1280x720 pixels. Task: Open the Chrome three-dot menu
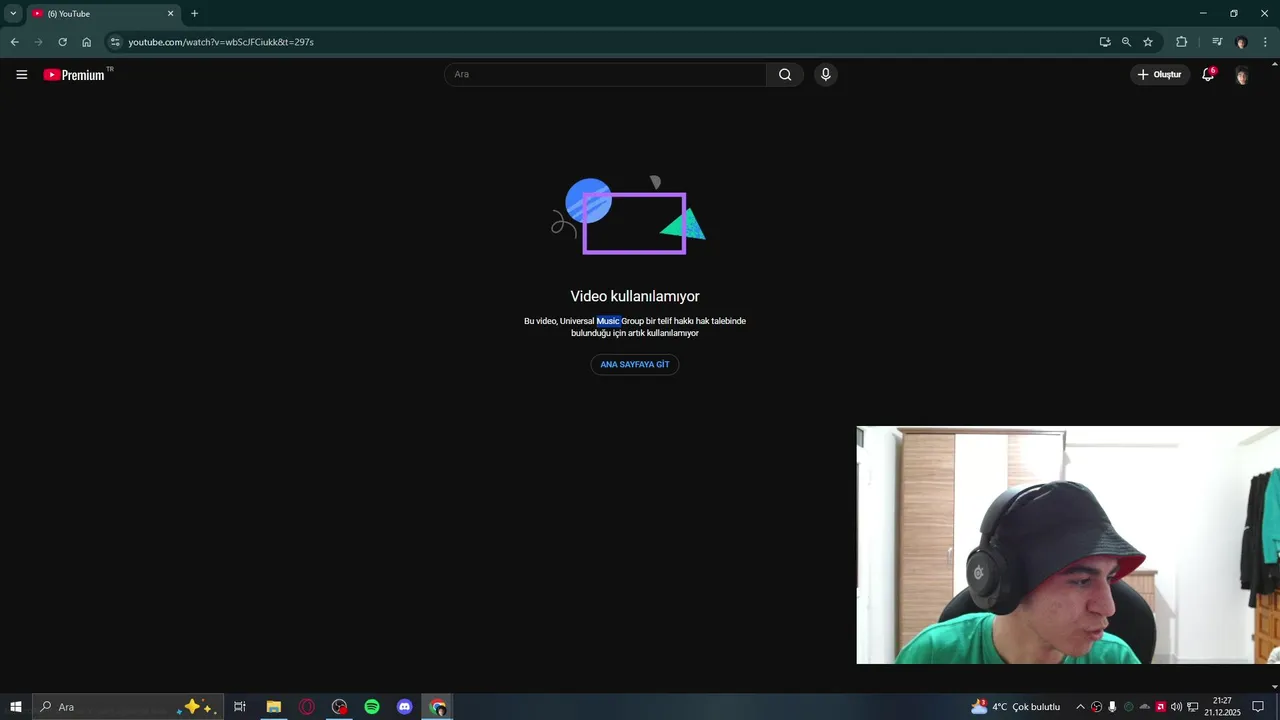(x=1265, y=42)
